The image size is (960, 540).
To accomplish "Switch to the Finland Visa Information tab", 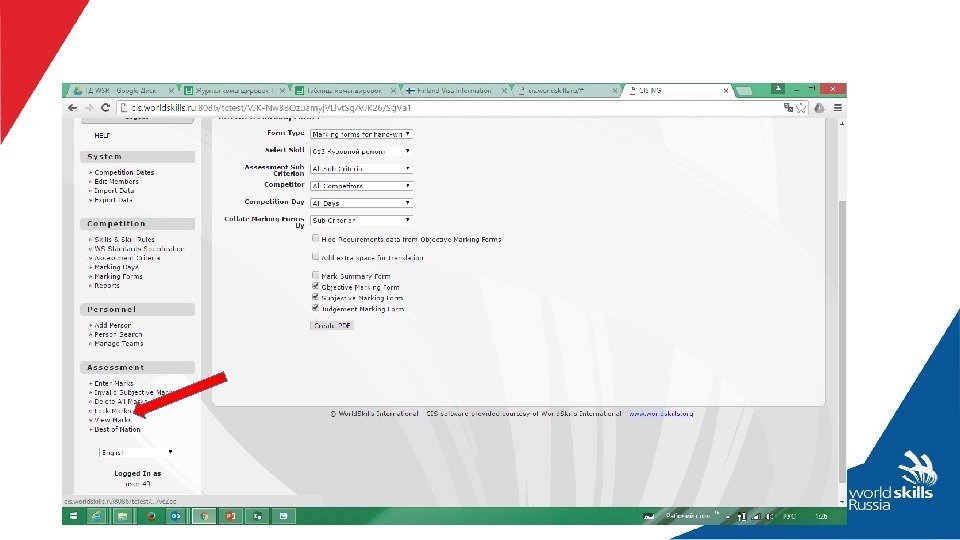I will [x=454, y=91].
